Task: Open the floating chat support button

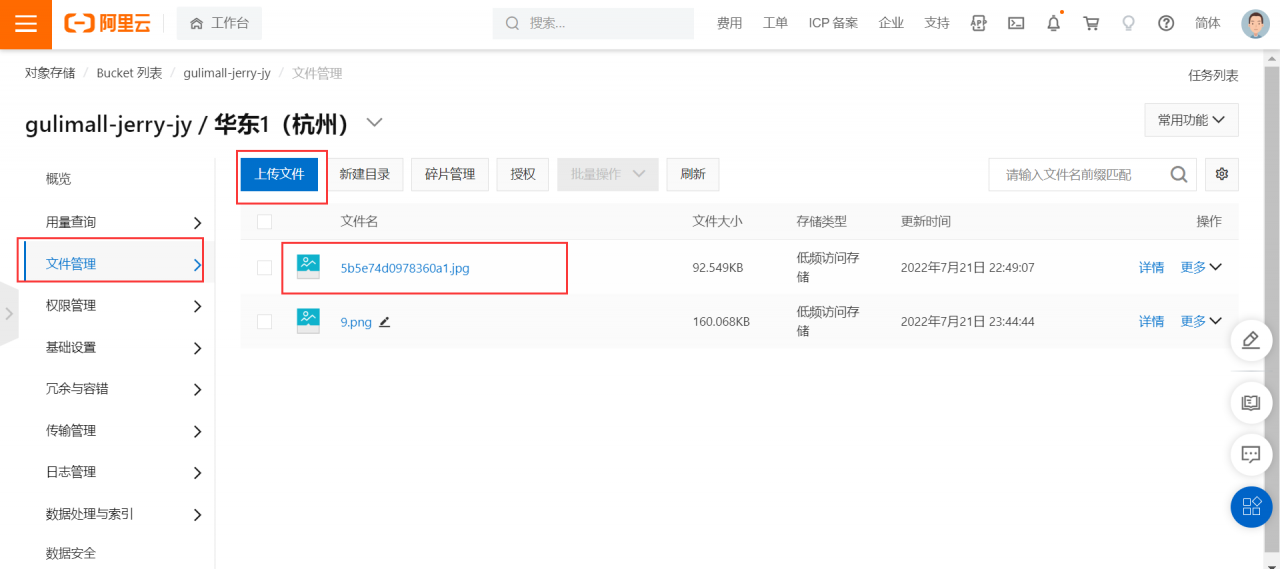Action: 1250,454
